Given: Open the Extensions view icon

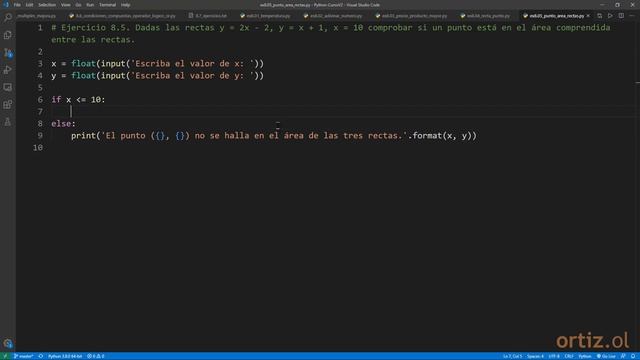Looking at the screenshot, I should click(x=8, y=104).
